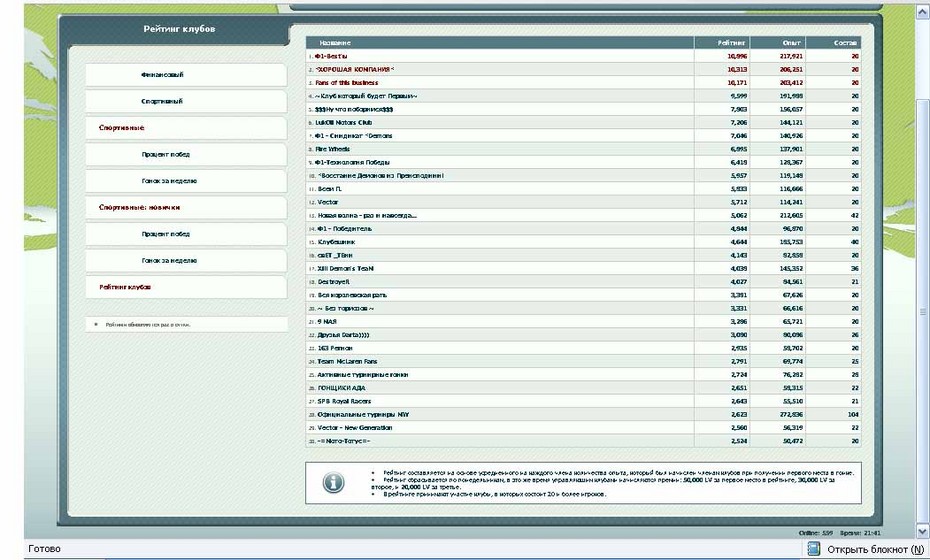The height and width of the screenshot is (560, 930).
Task: Click rating value 10,313 in the second row
Action: 737,69
